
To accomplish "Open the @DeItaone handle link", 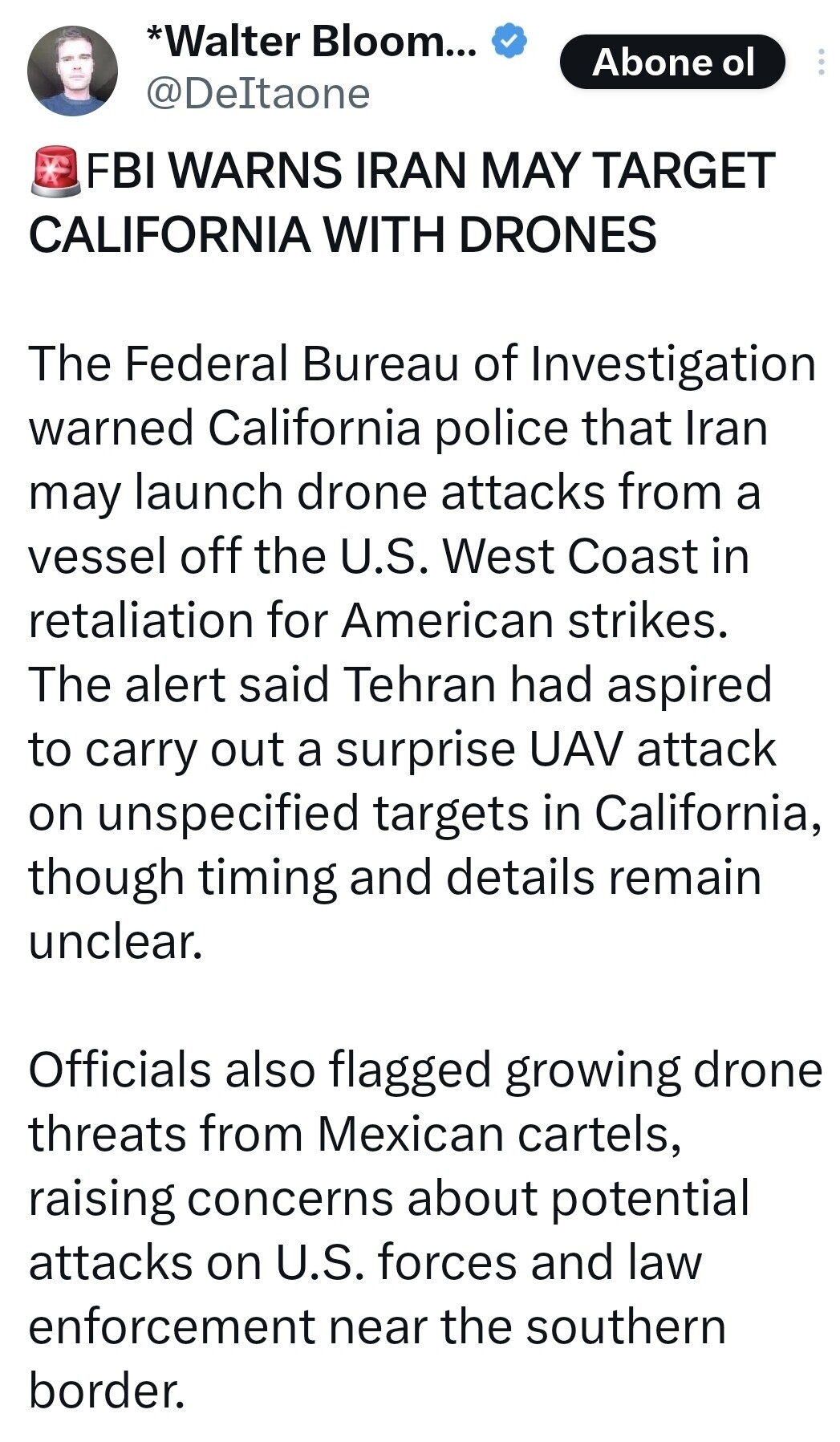I will coord(258,94).
